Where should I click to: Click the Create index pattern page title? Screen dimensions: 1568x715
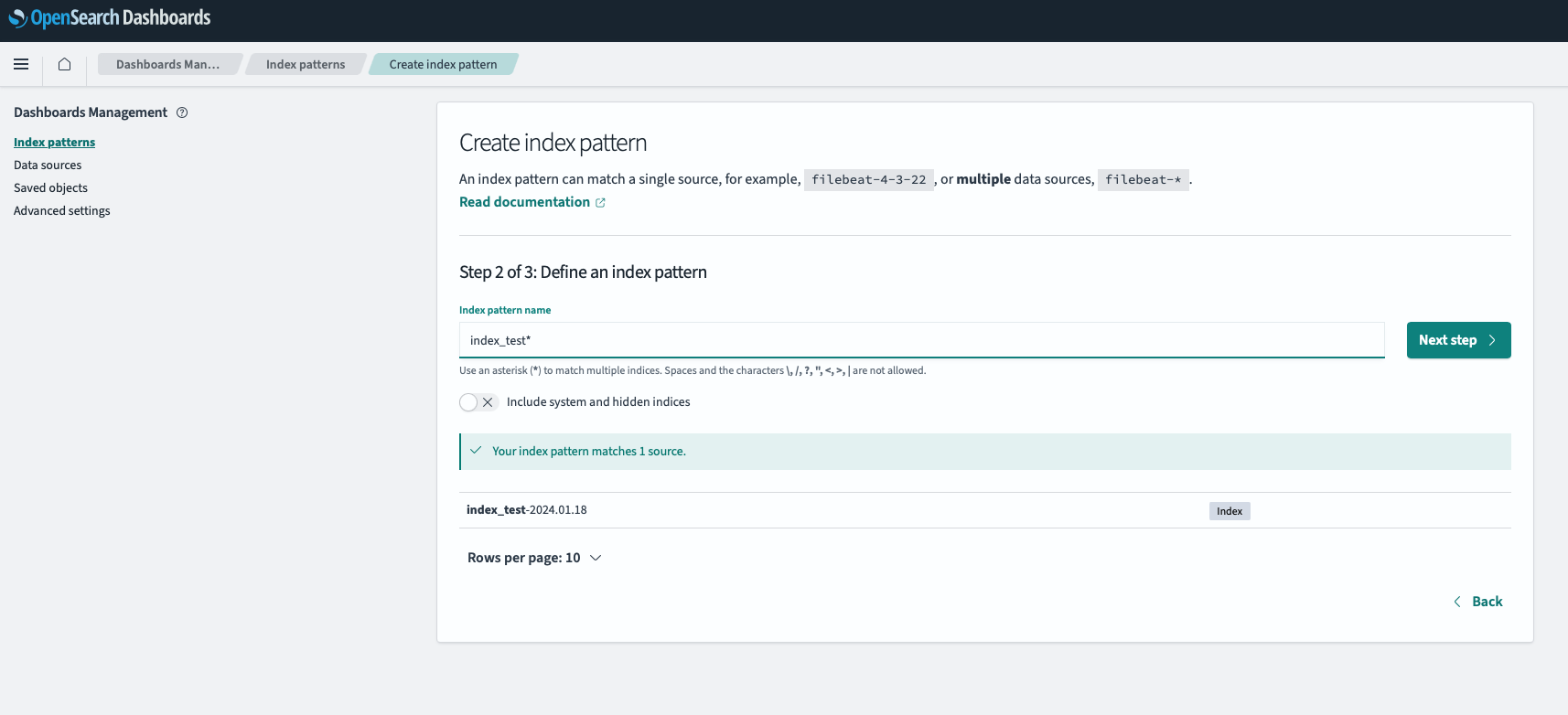click(x=553, y=143)
